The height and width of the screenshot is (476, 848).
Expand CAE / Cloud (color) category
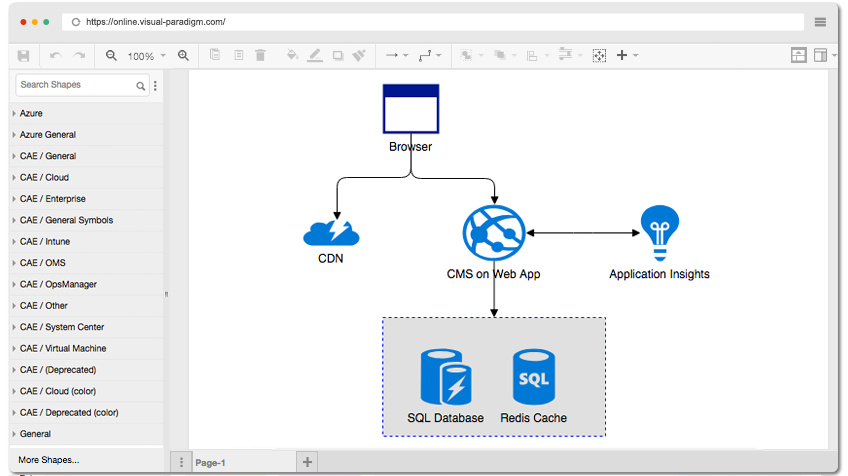click(87, 391)
